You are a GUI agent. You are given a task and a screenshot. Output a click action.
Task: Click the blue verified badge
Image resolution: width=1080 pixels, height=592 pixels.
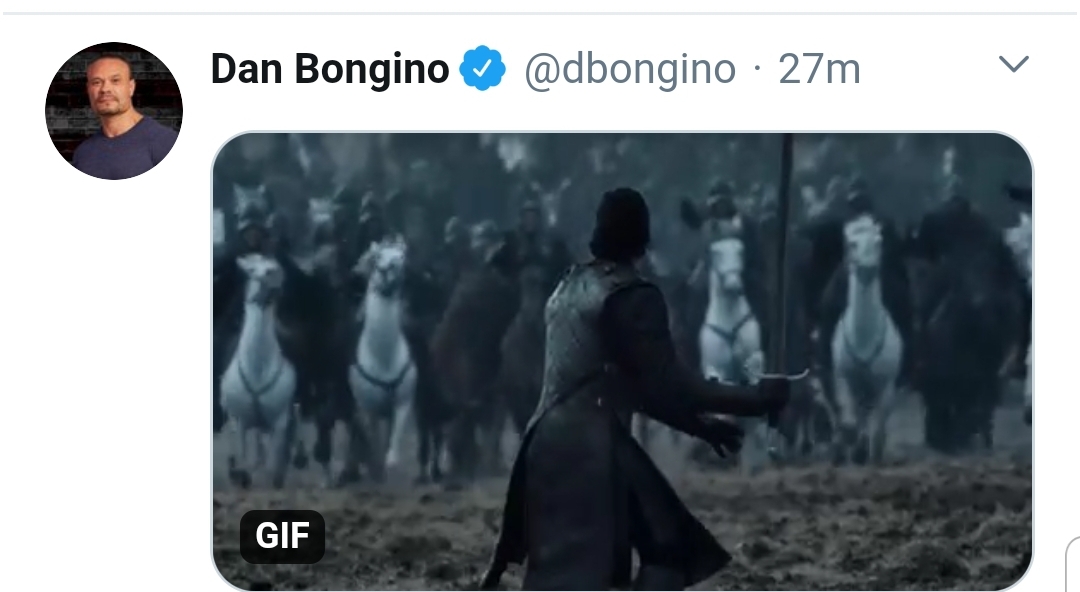[482, 68]
